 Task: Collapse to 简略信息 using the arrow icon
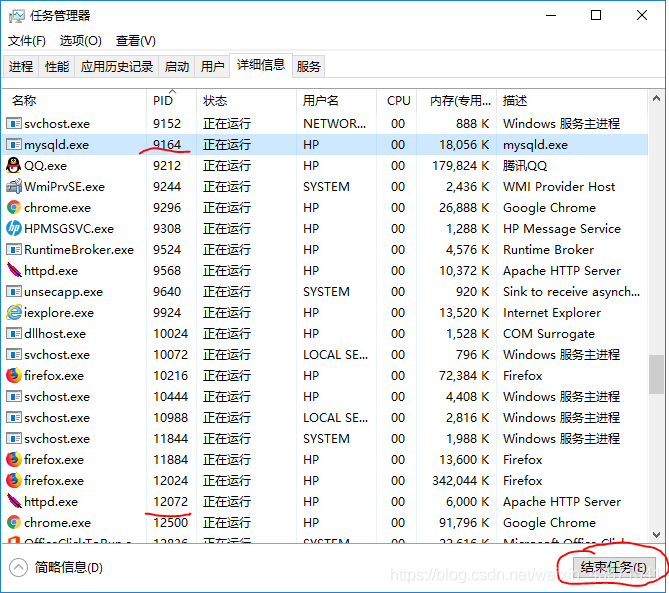18,567
